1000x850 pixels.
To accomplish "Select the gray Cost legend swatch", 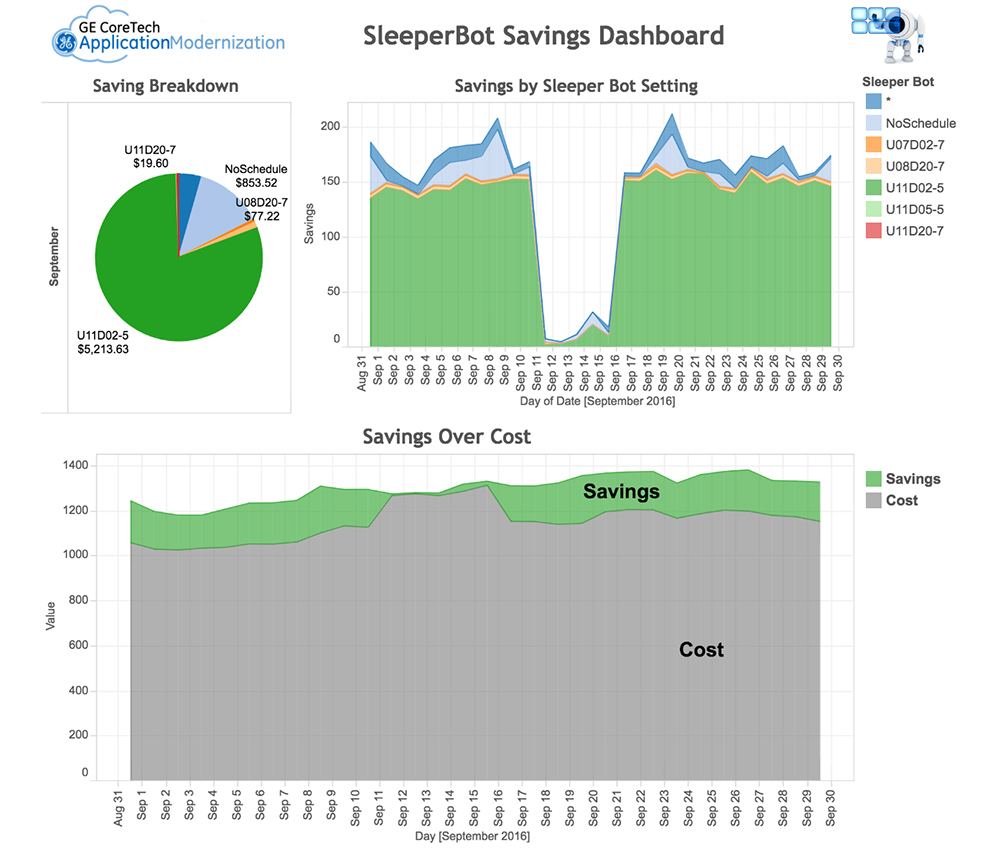I will 874,501.
